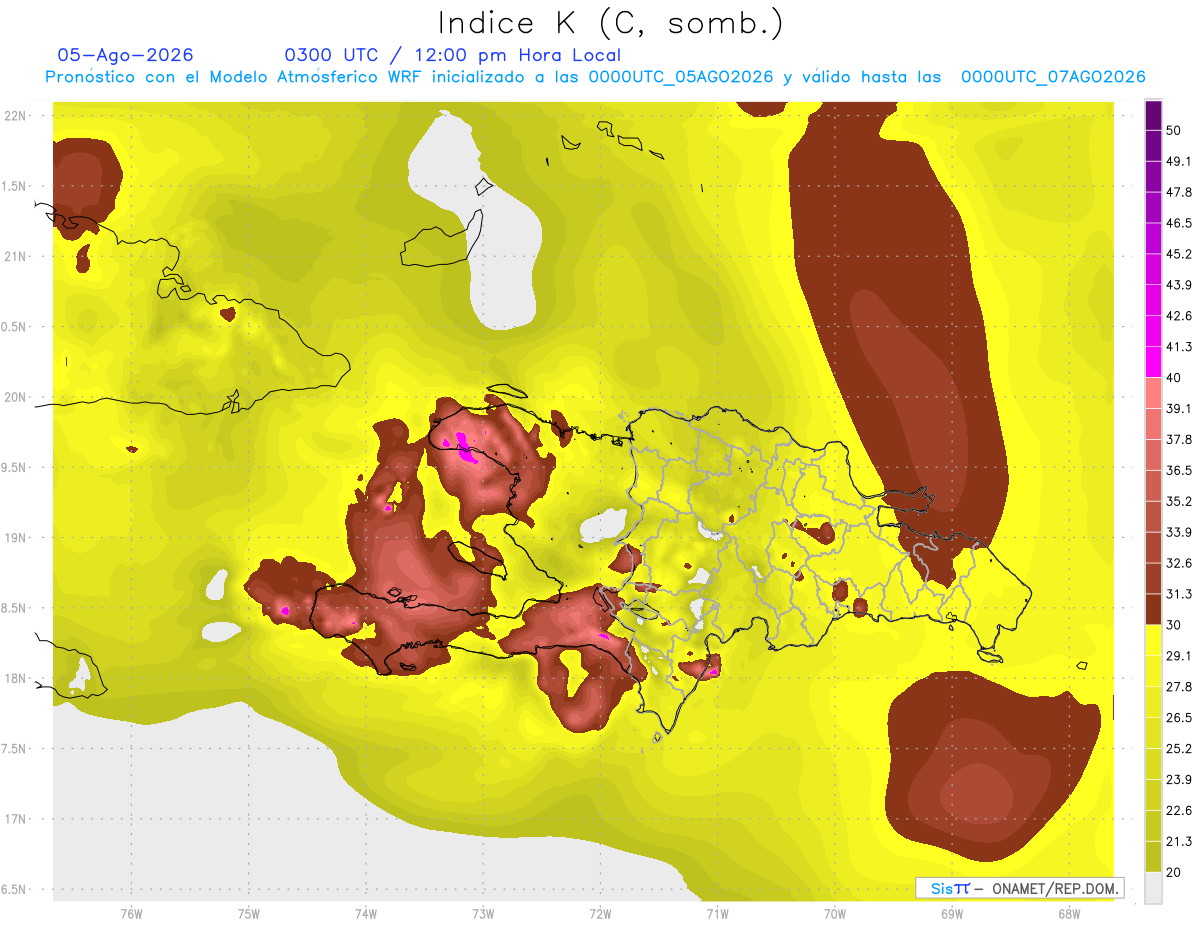This screenshot has width=1200, height=927.
Task: Click the '37.8' value on the color scale
Action: [x=1179, y=440]
